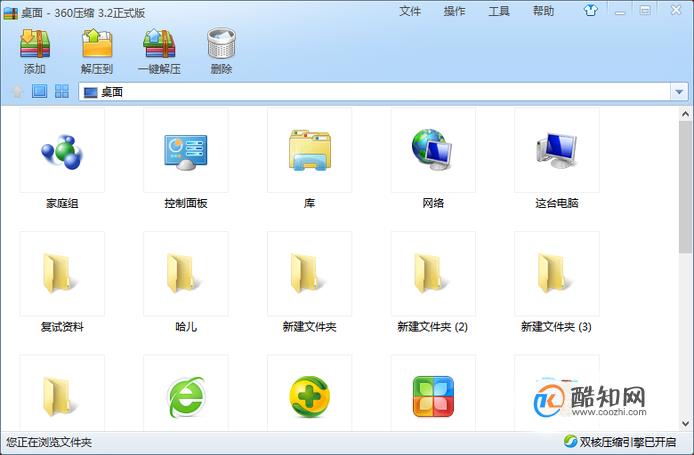Select the 控制面板 control panel icon
The image size is (694, 455).
[186, 152]
